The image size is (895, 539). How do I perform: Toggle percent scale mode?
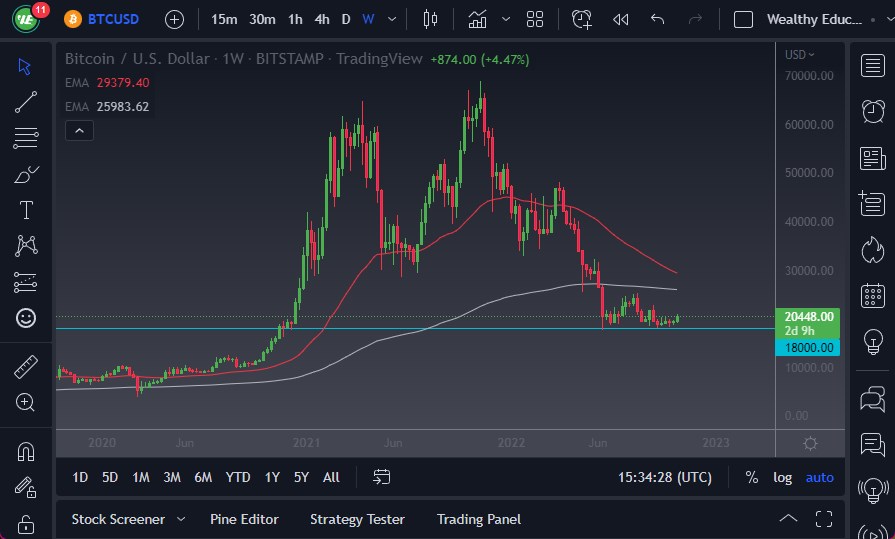click(751, 477)
